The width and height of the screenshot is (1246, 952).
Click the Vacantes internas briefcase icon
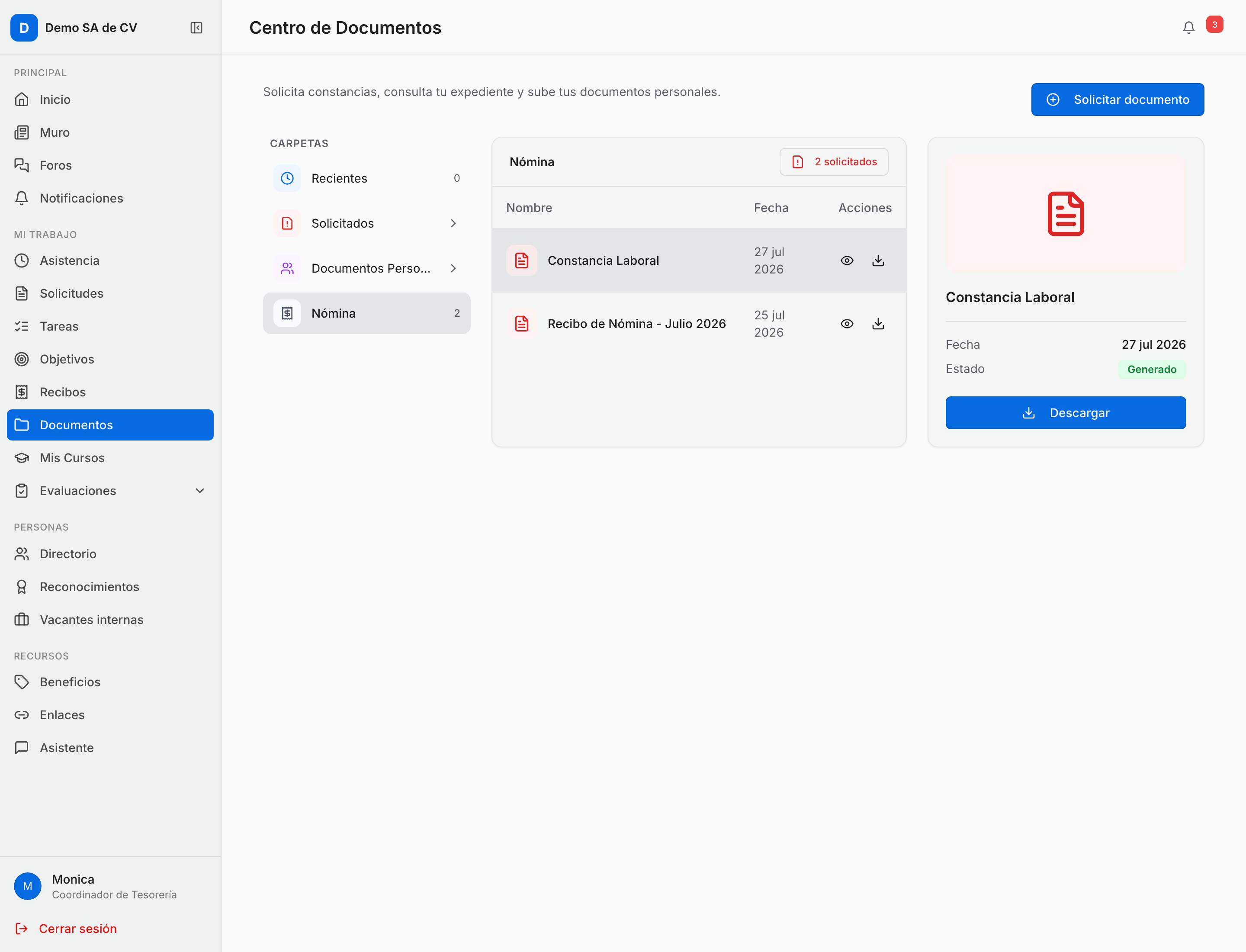[22, 619]
